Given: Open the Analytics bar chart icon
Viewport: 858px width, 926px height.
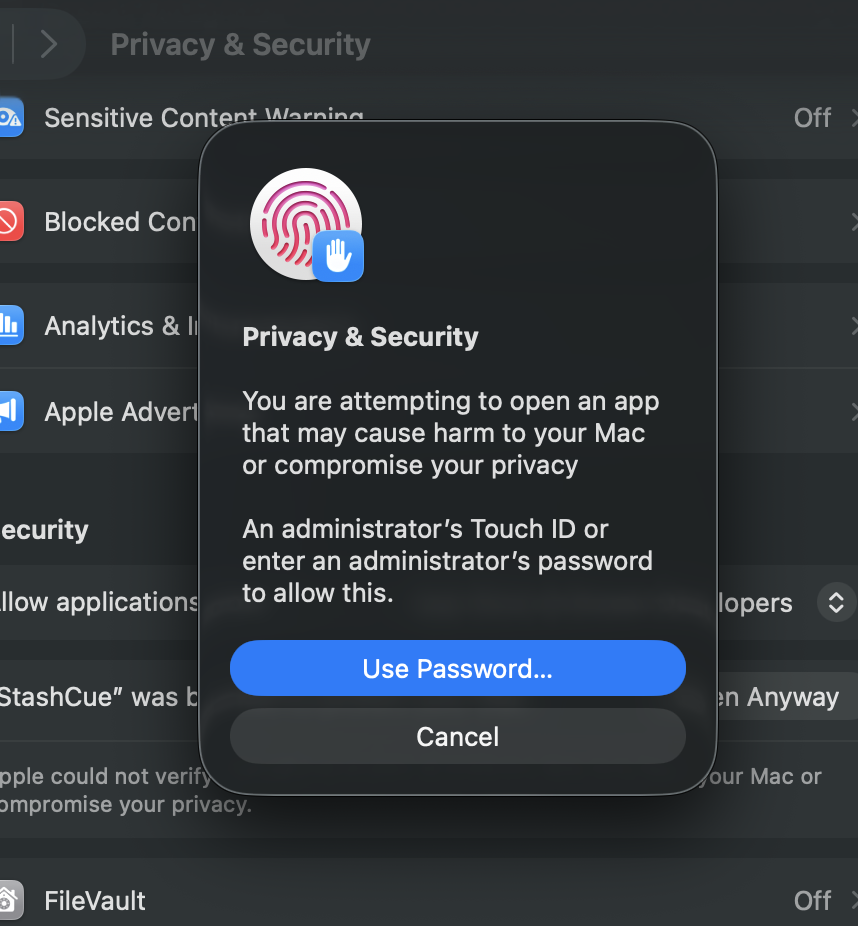Looking at the screenshot, I should [11, 325].
